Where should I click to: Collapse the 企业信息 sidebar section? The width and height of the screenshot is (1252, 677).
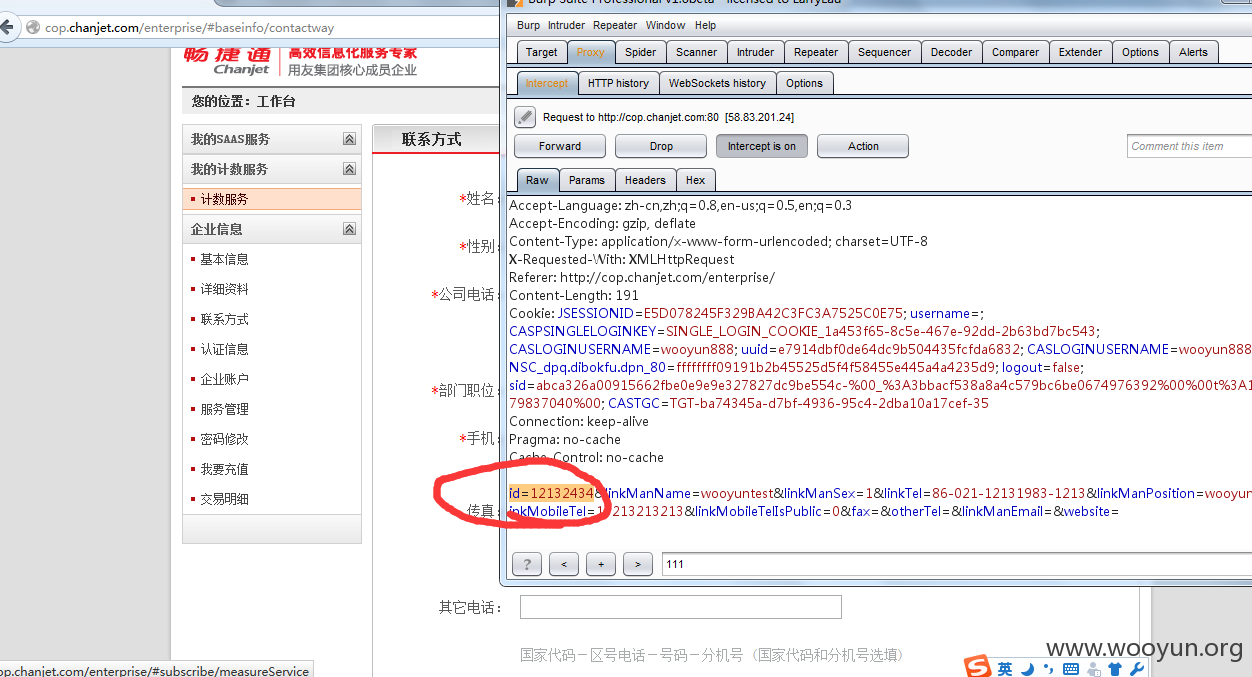tap(349, 229)
